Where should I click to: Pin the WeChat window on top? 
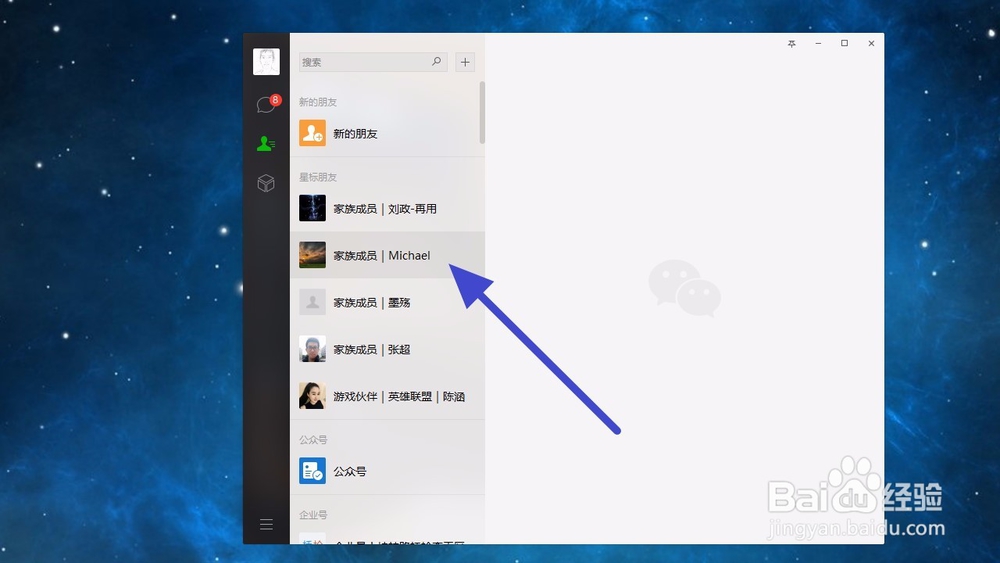tap(791, 43)
